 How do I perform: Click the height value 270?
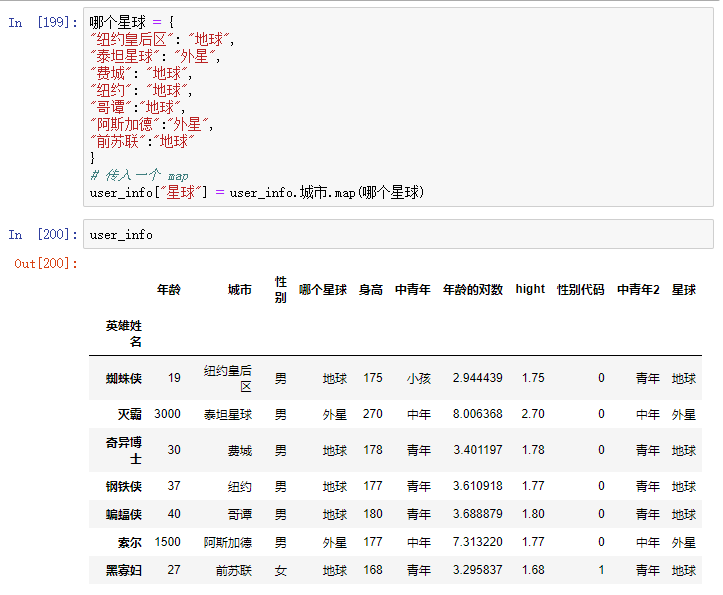click(373, 414)
